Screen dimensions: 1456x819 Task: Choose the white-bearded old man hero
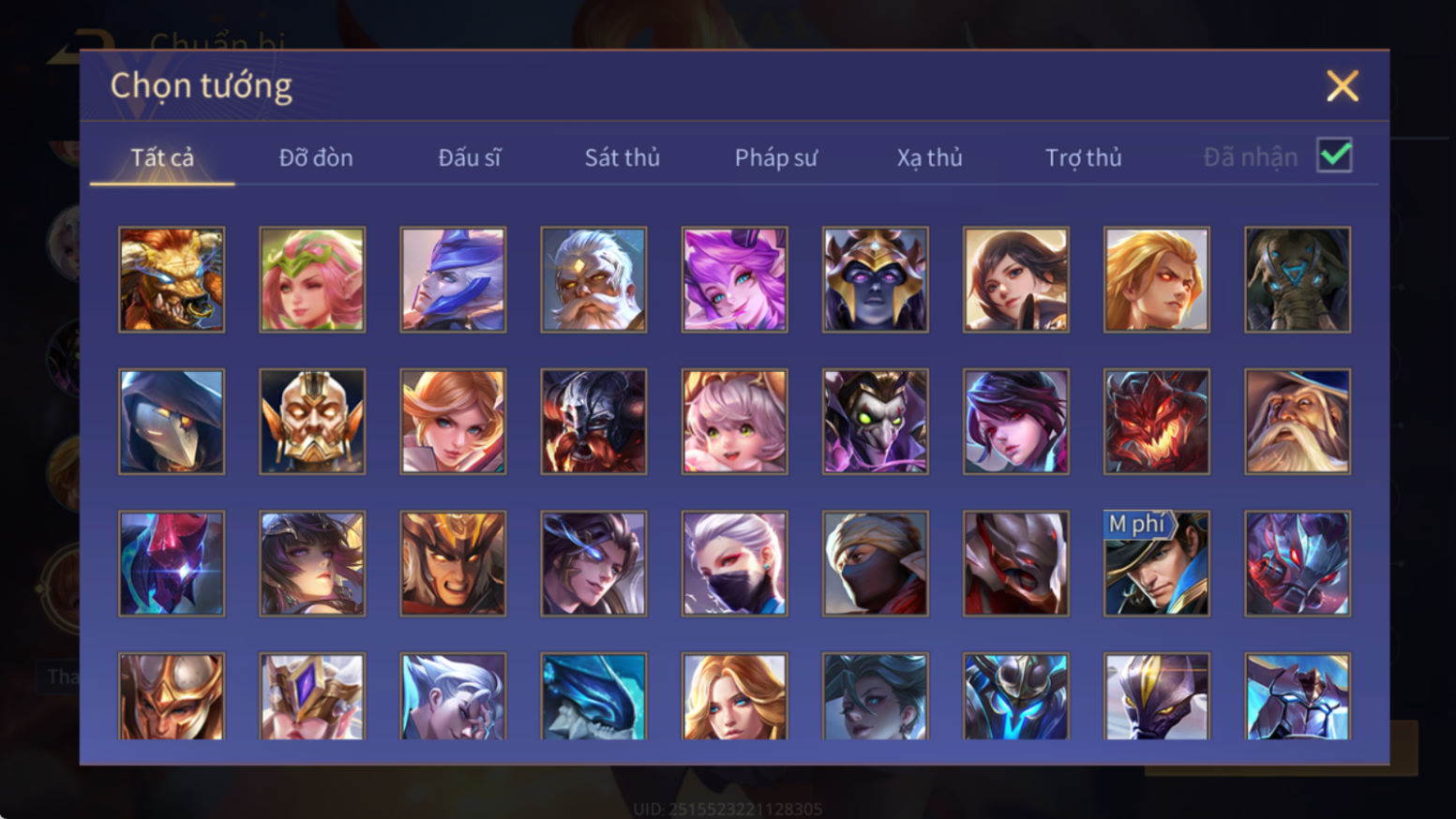pos(593,279)
